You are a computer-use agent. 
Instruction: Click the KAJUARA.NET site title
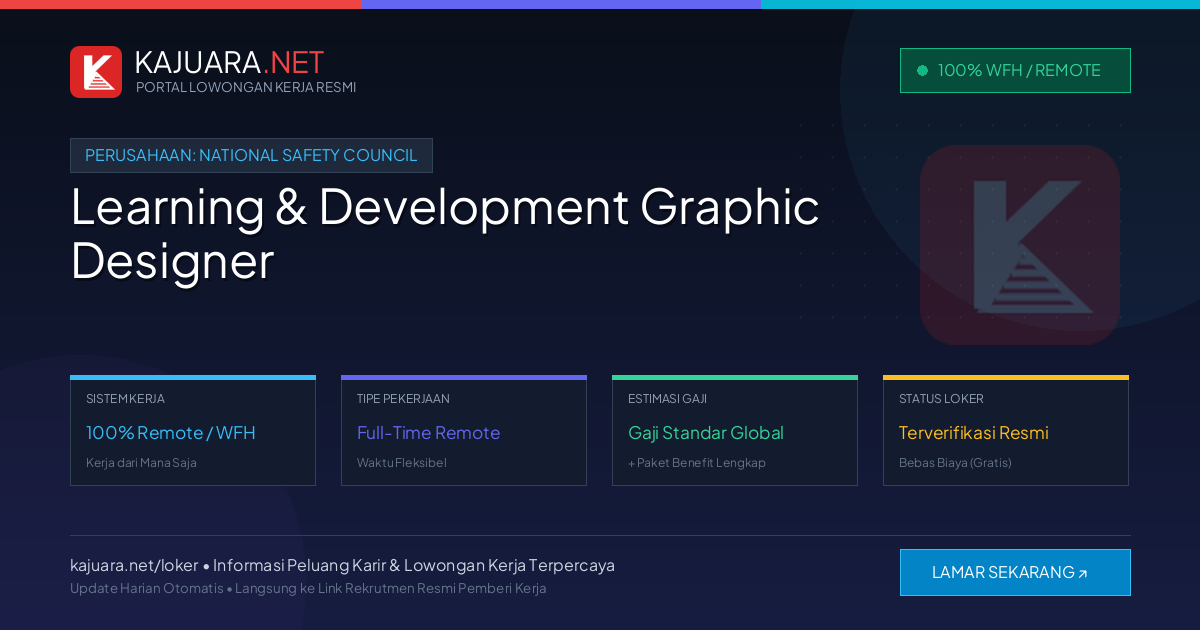(229, 62)
